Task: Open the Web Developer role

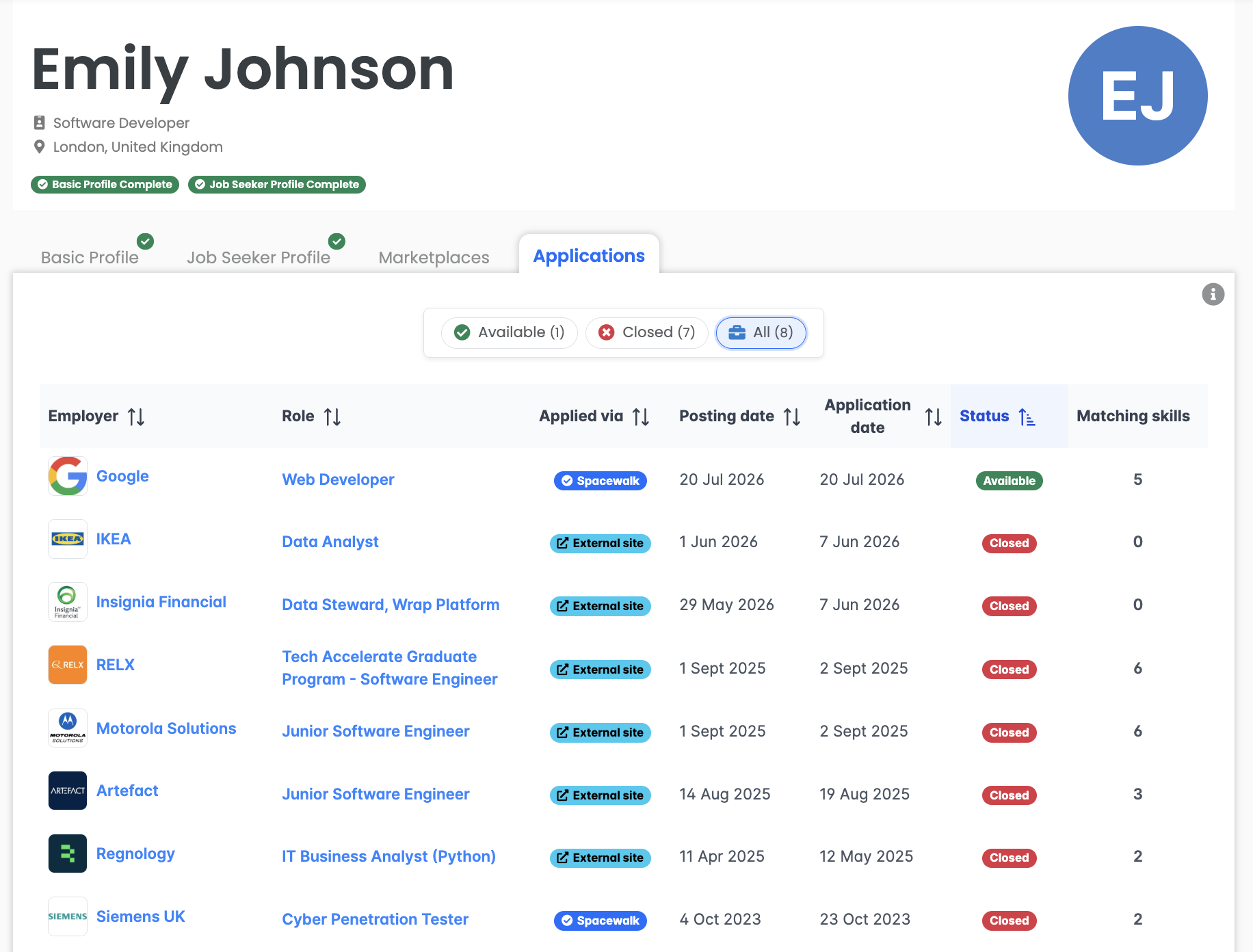Action: point(338,479)
